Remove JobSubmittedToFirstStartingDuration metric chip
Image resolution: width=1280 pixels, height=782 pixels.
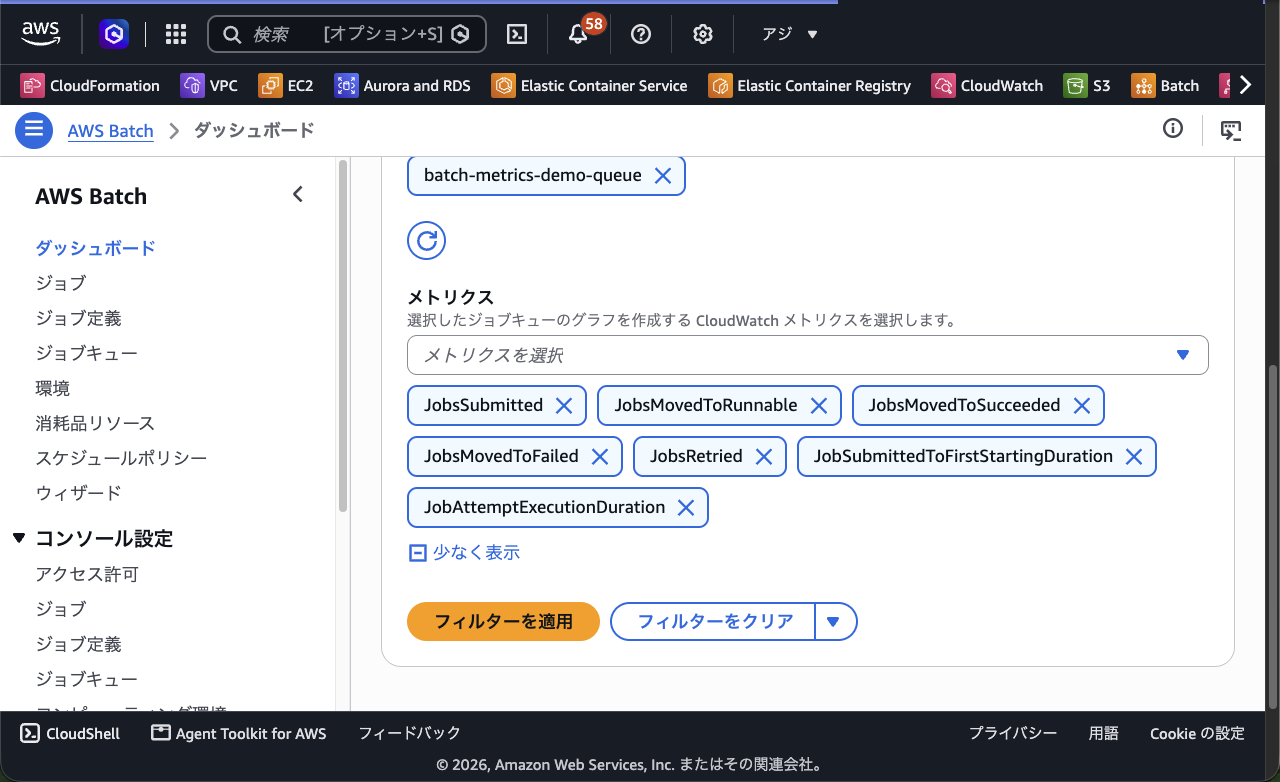(1134, 456)
